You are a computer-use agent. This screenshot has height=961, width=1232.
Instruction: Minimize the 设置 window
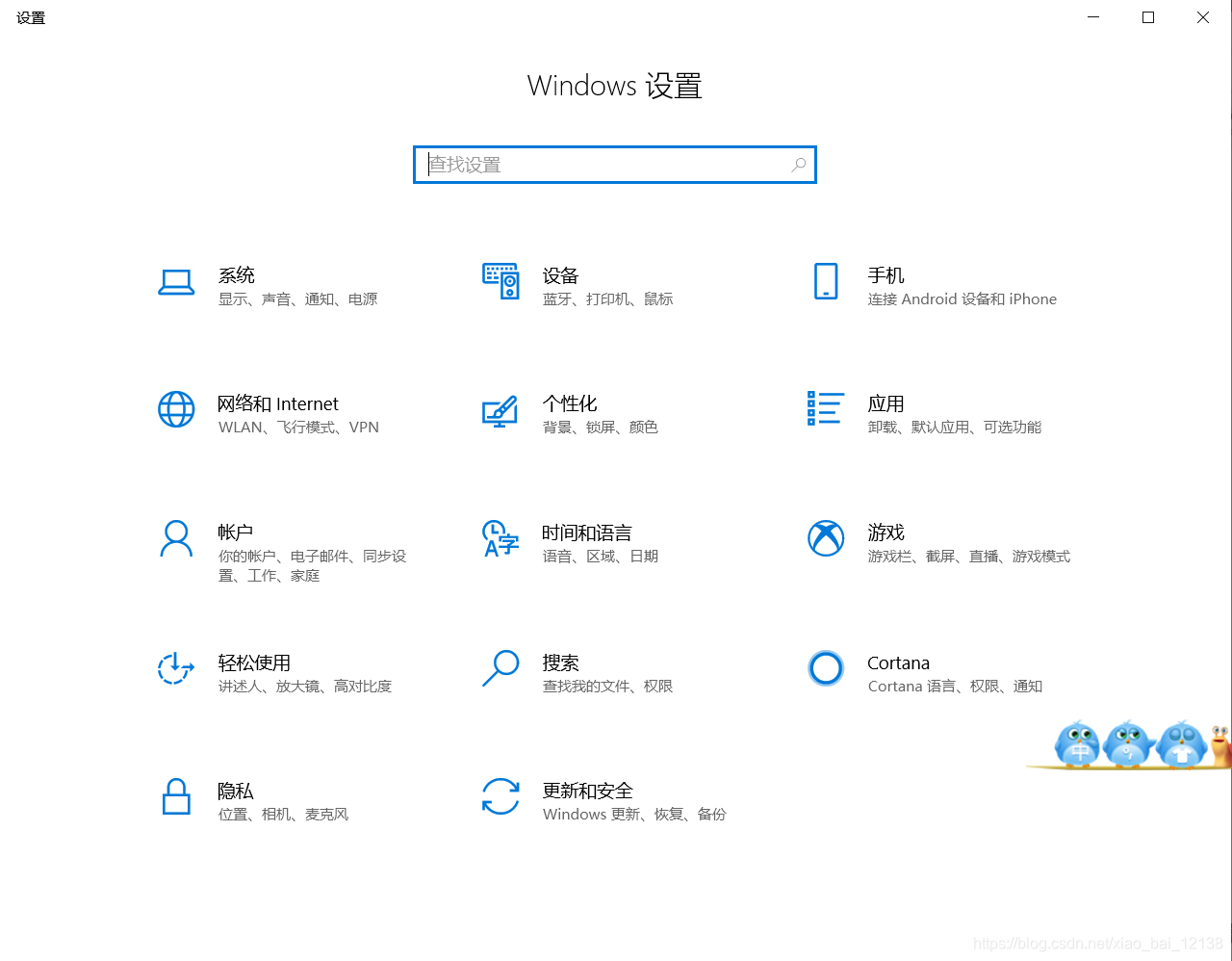coord(1093,17)
